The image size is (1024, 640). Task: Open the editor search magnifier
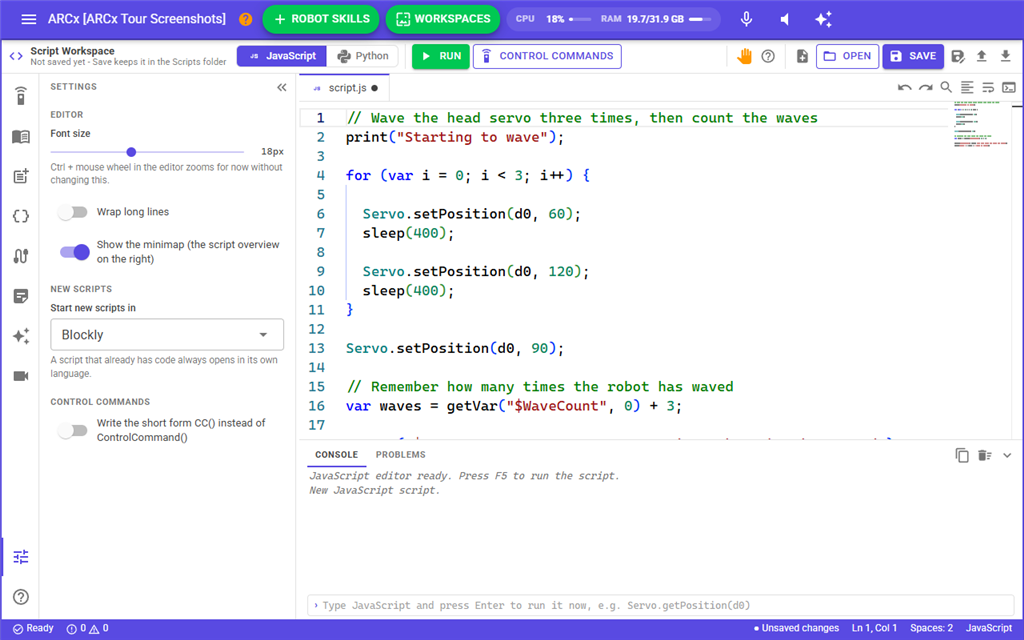(946, 87)
